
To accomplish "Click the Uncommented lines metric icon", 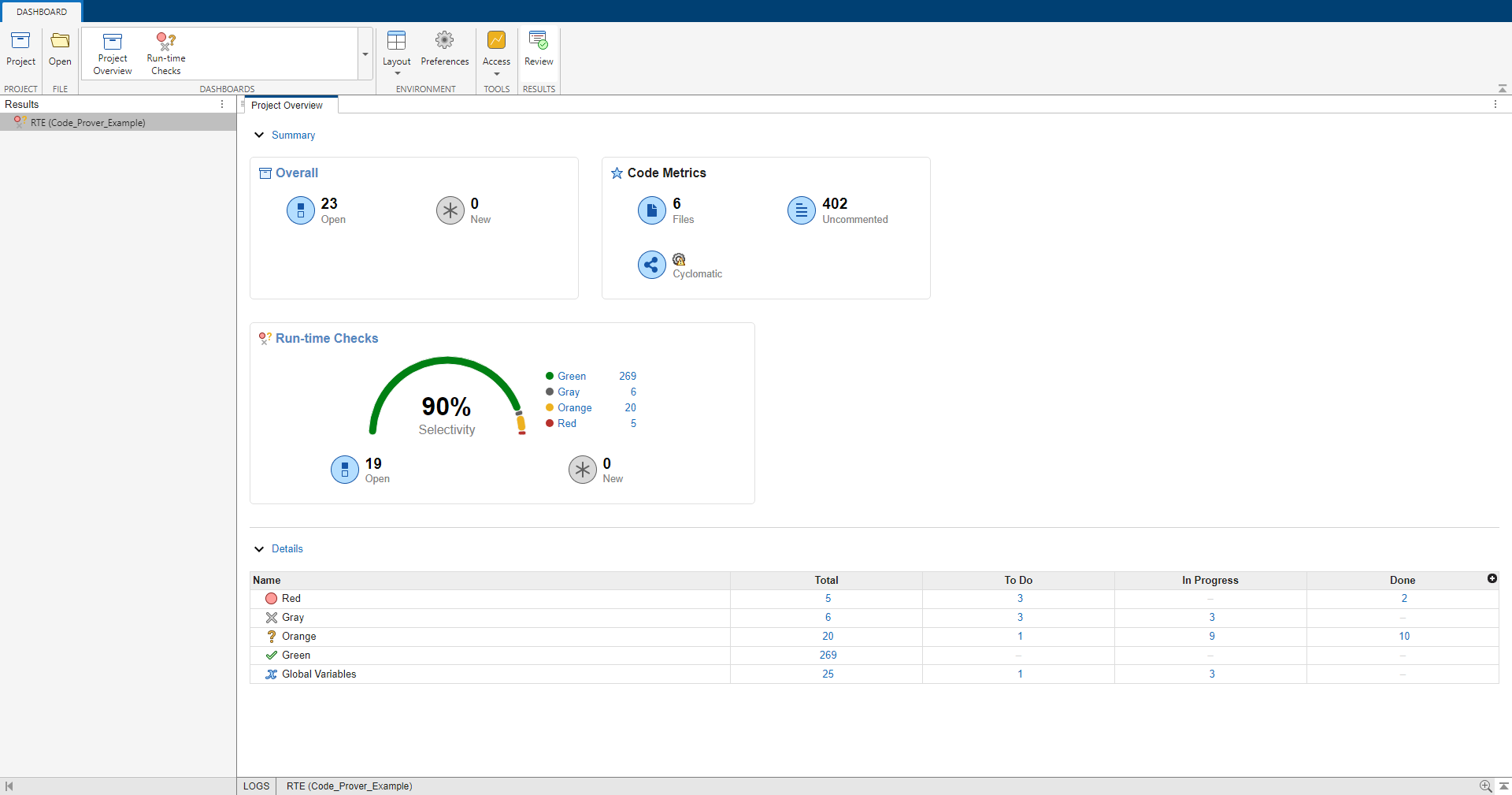I will coord(802,210).
